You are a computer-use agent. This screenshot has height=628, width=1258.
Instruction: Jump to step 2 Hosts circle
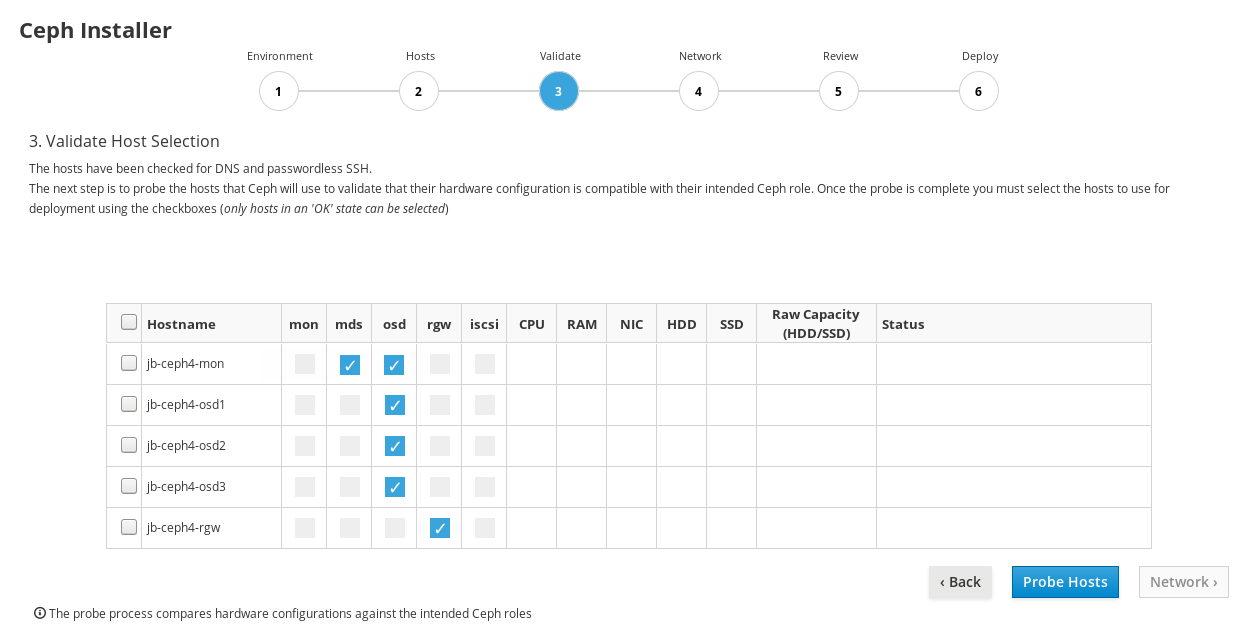[x=418, y=91]
